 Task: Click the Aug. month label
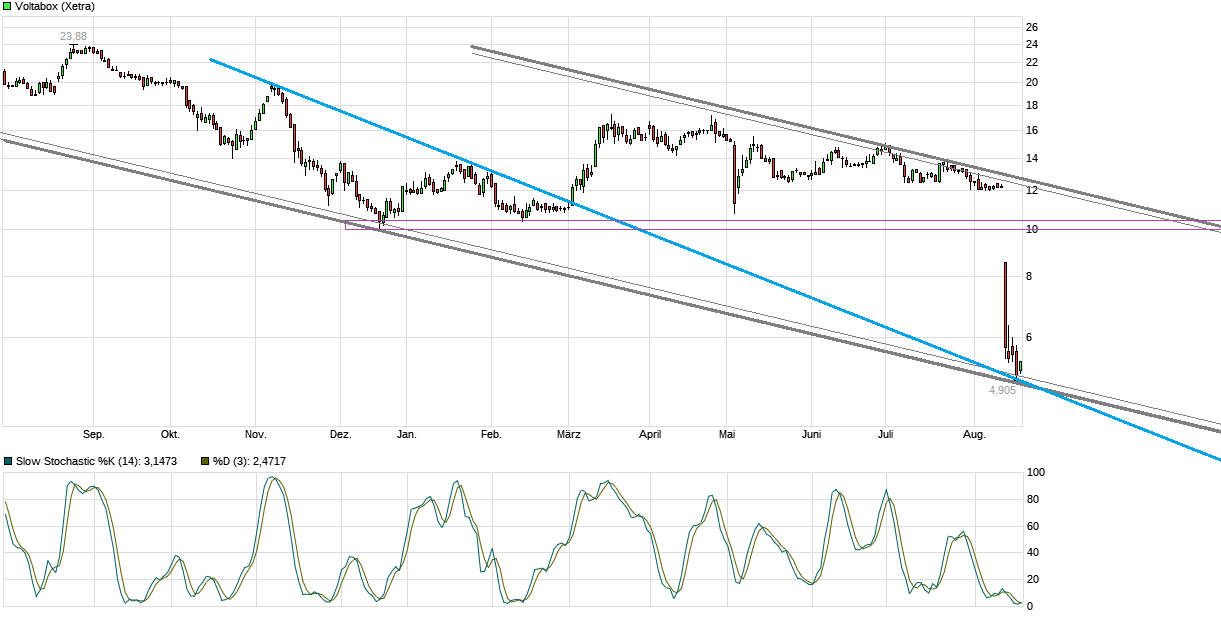(x=974, y=434)
